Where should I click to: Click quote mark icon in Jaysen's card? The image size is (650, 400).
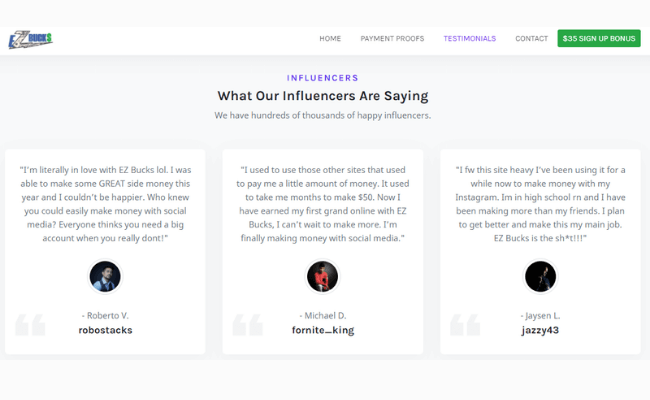click(x=465, y=325)
